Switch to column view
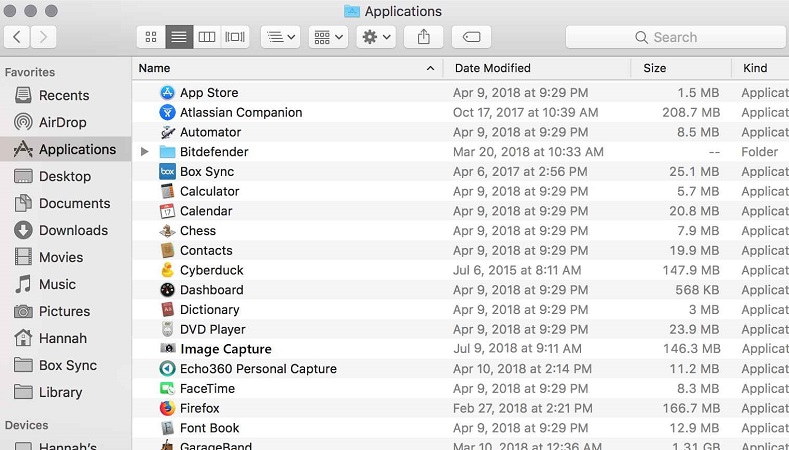Viewport: 789px width, 450px height. click(x=207, y=37)
